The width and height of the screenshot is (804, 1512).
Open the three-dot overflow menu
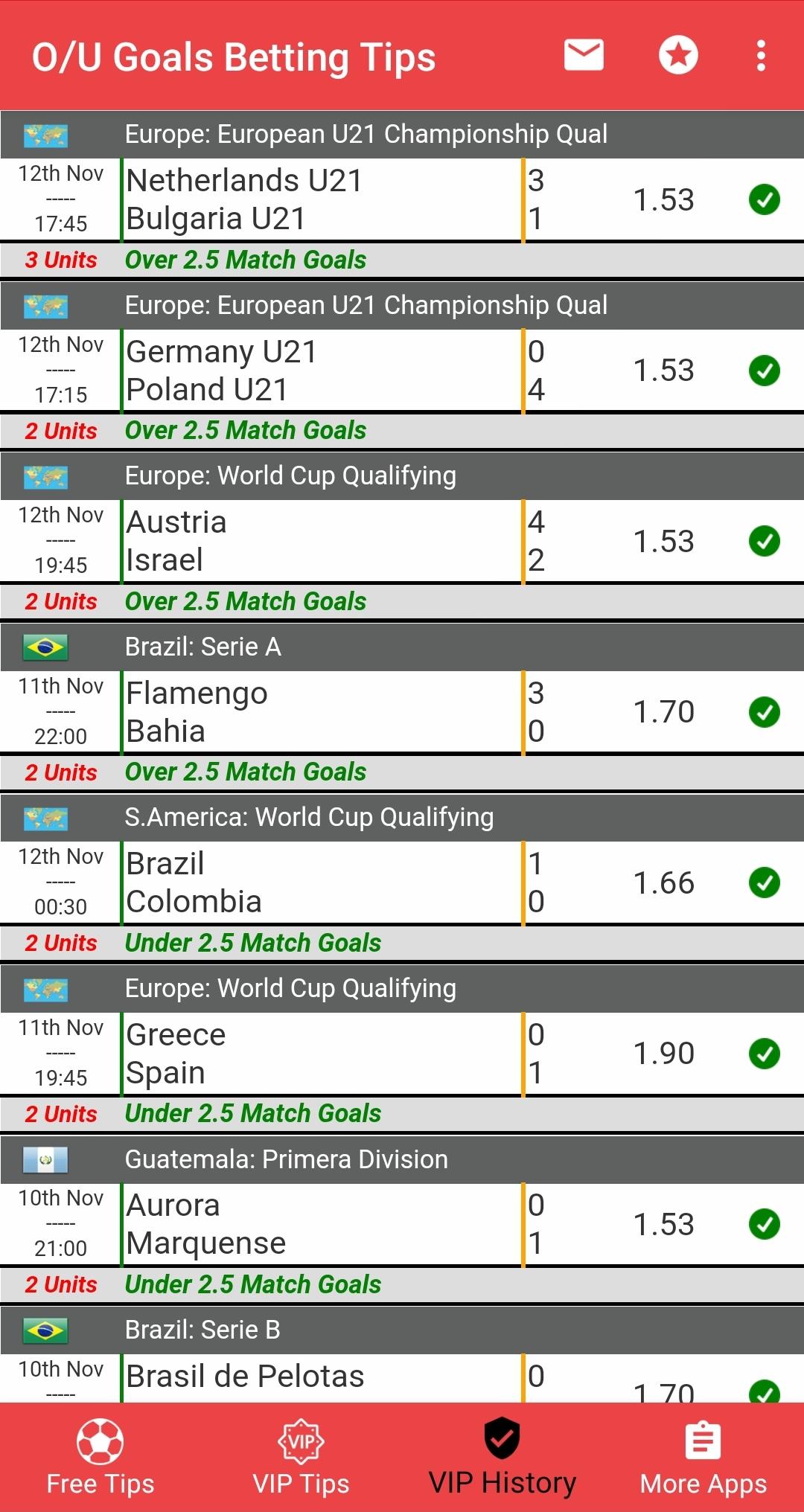coord(760,56)
